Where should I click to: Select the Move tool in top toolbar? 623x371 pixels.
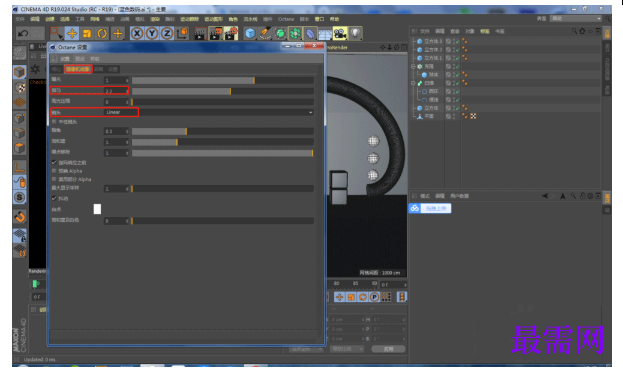(72, 33)
